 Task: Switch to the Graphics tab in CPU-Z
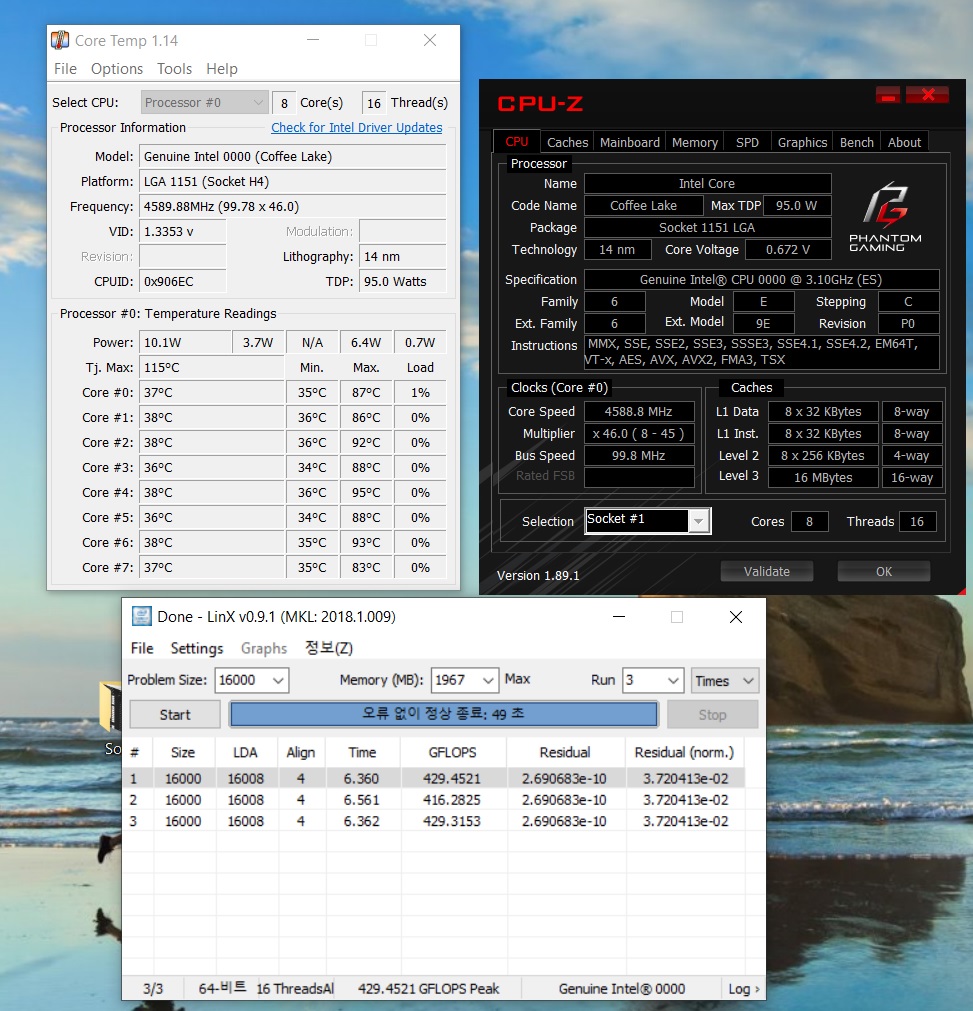[802, 142]
